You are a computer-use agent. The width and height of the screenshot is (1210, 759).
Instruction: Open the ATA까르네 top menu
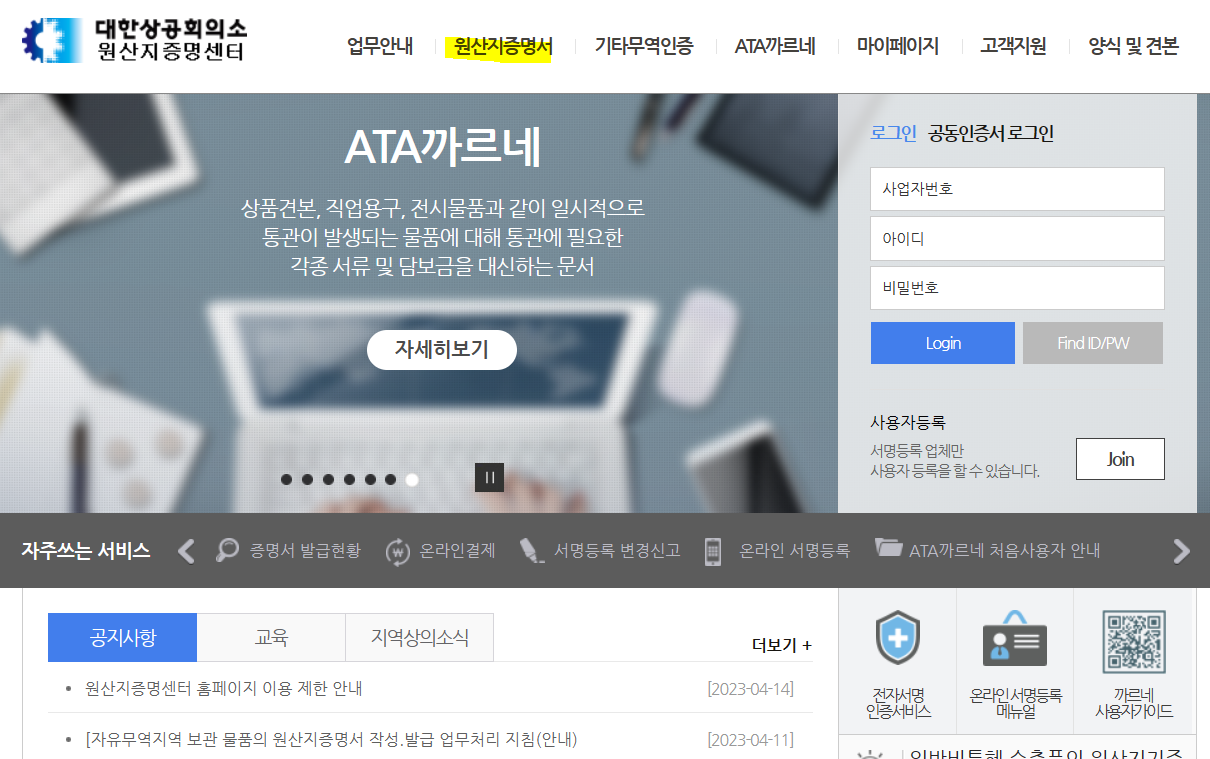pyautogui.click(x=775, y=46)
